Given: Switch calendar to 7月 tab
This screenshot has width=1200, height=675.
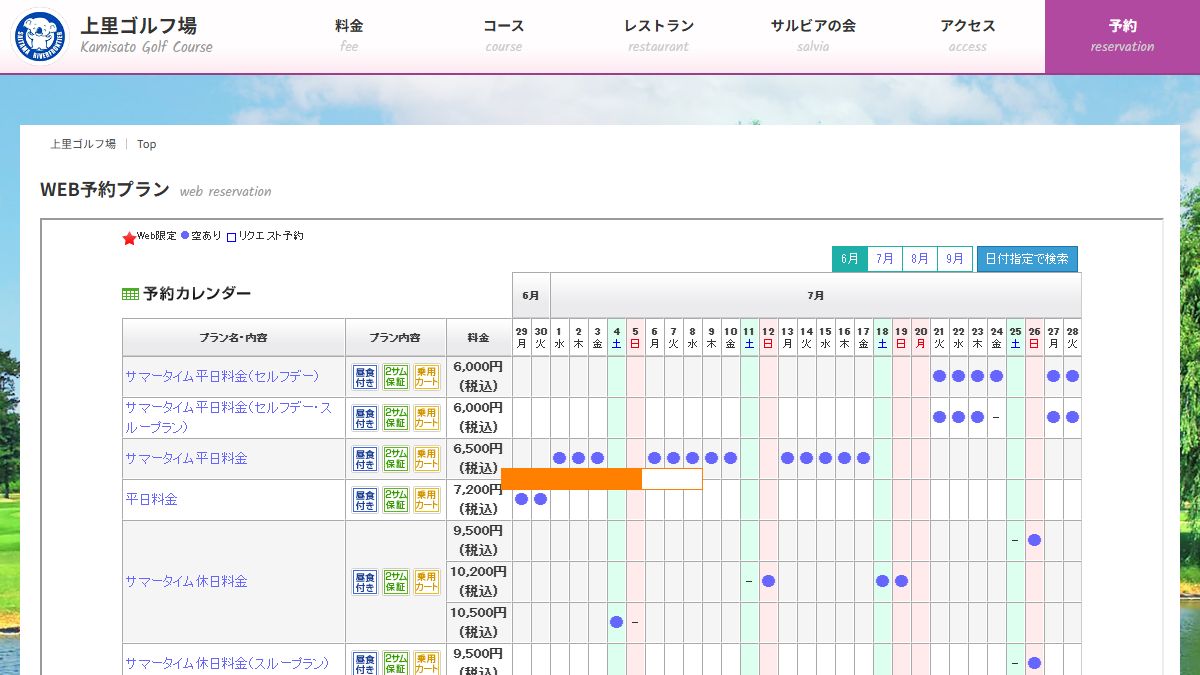Looking at the screenshot, I should 885,259.
